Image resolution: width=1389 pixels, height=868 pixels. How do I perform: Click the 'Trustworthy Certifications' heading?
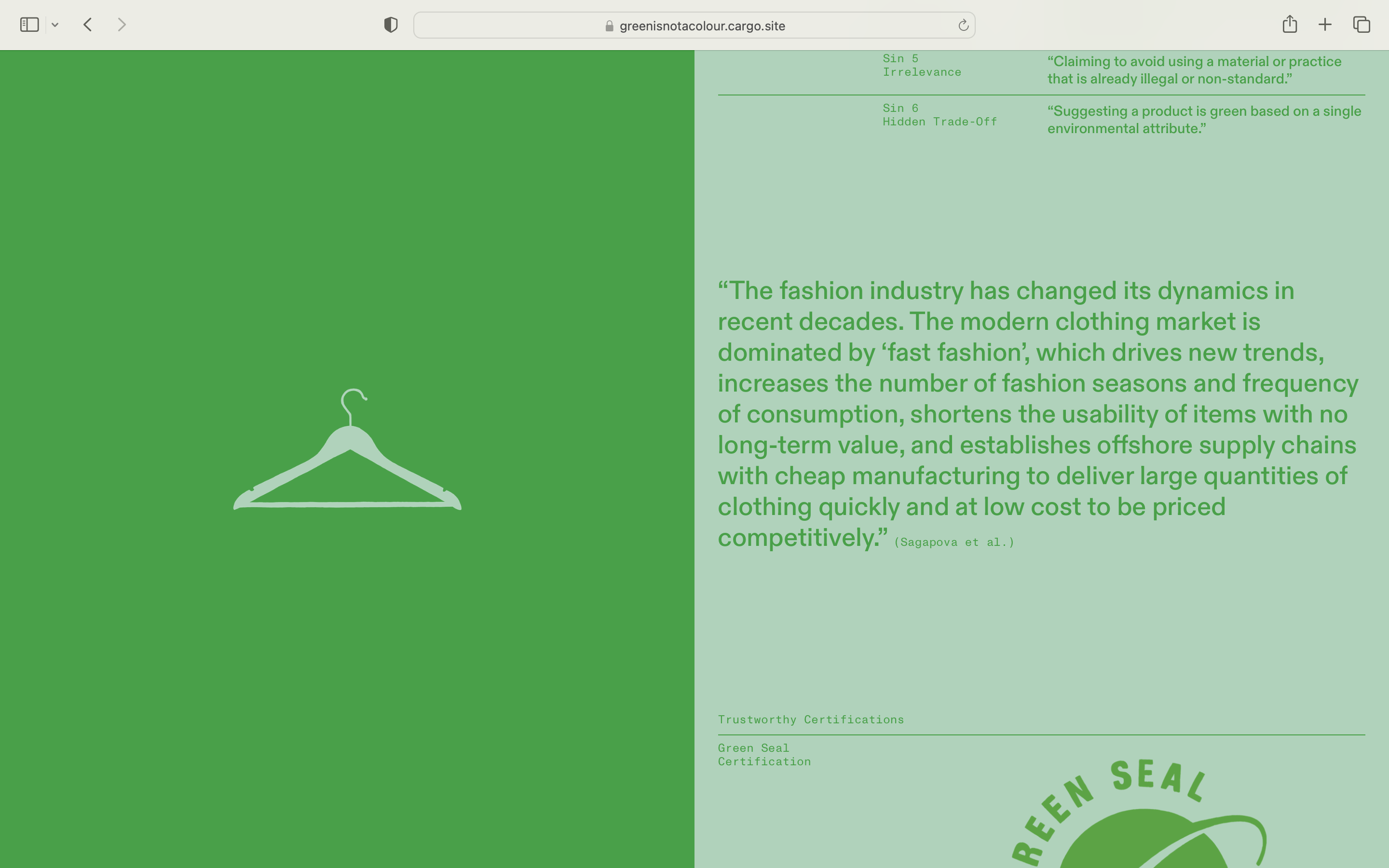(x=810, y=719)
